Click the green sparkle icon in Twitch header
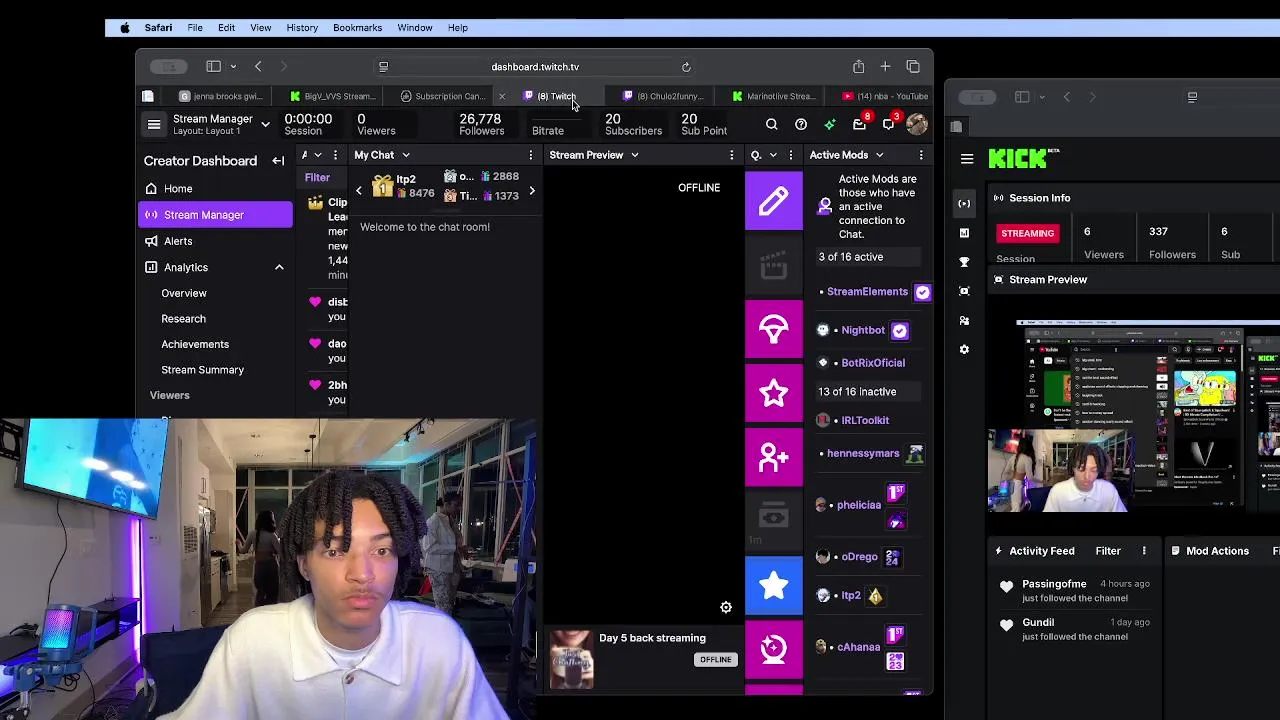1280x720 pixels. point(830,125)
